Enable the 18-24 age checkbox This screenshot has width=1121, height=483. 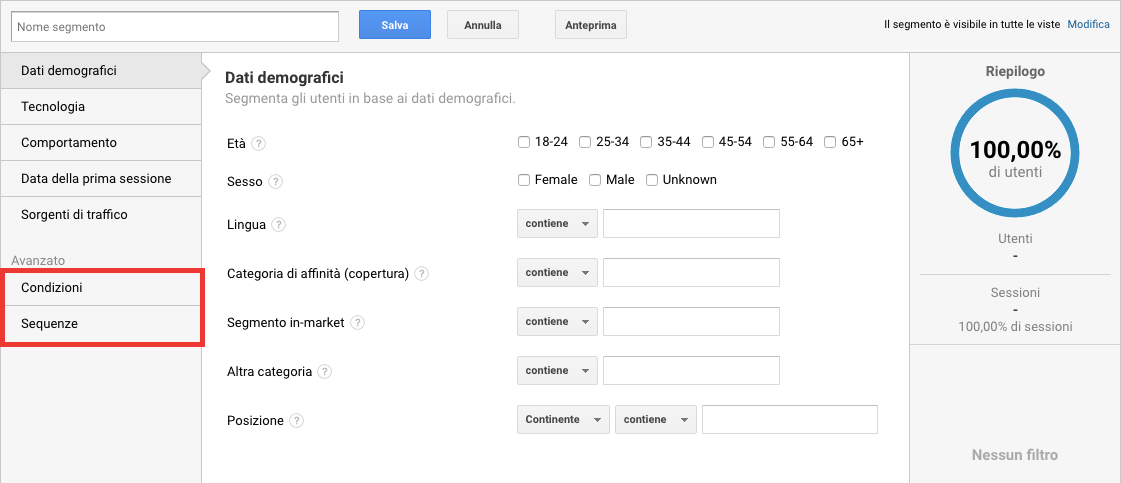(524, 142)
